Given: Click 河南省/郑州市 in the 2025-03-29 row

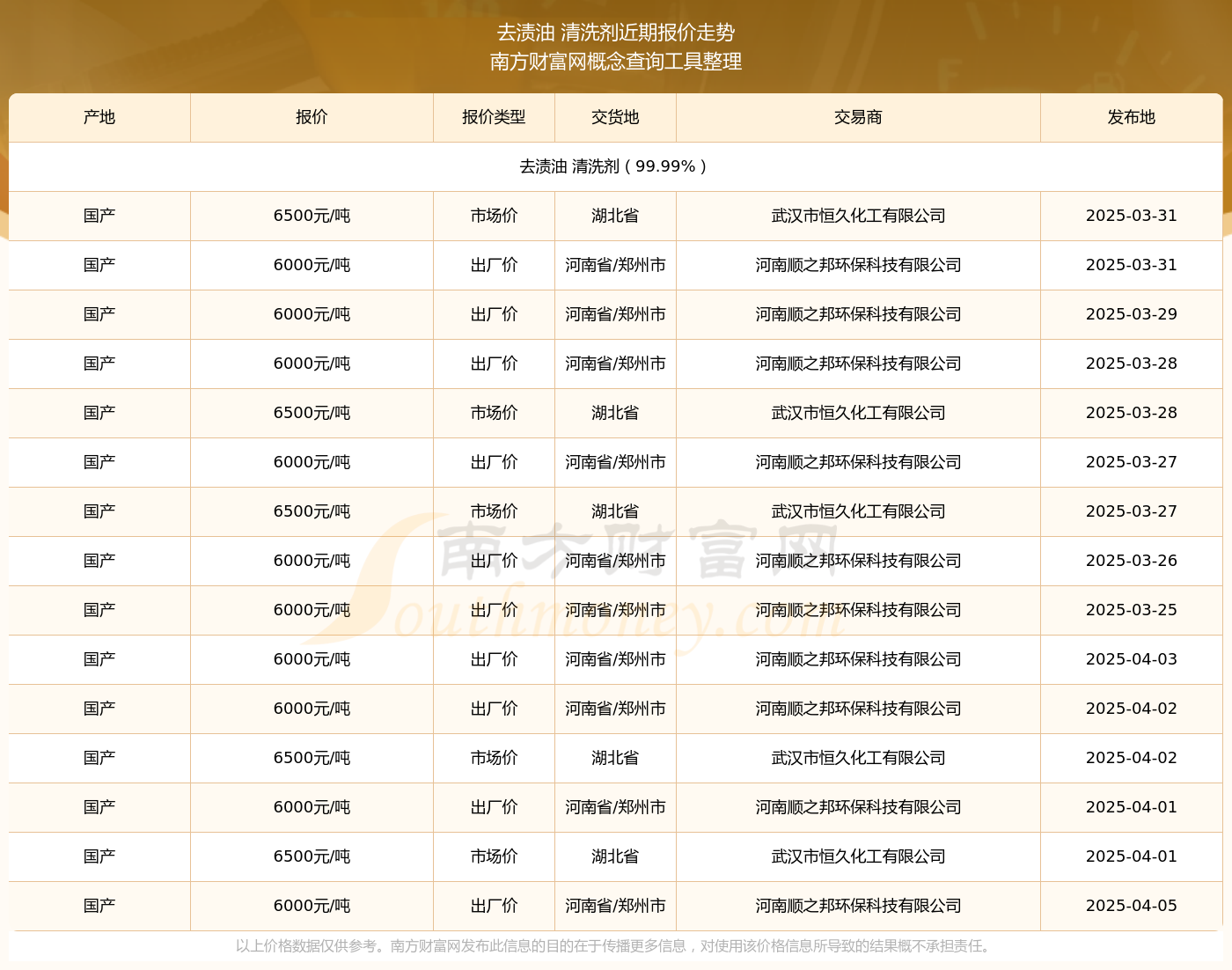Looking at the screenshot, I should tap(615, 314).
